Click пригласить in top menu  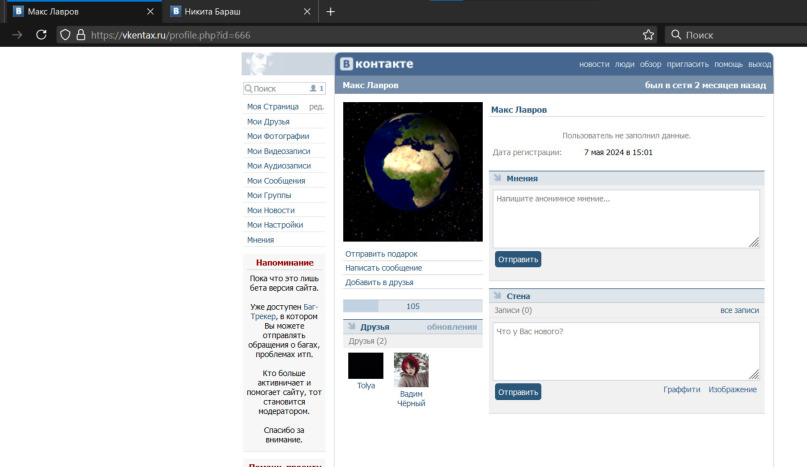[x=688, y=64]
